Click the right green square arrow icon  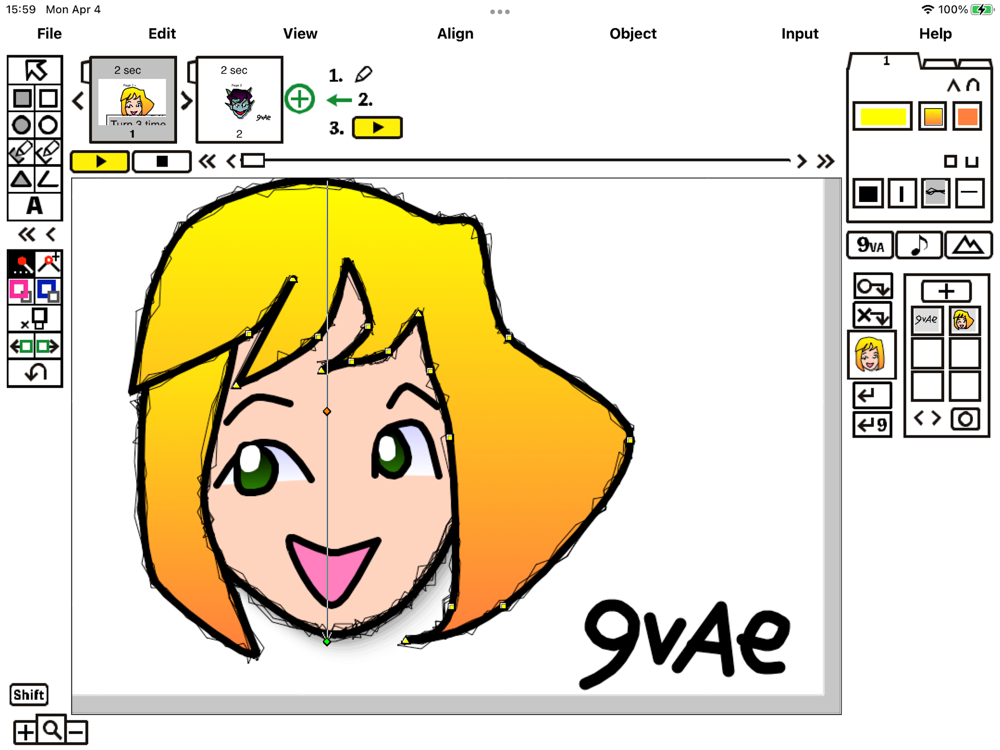[x=49, y=346]
